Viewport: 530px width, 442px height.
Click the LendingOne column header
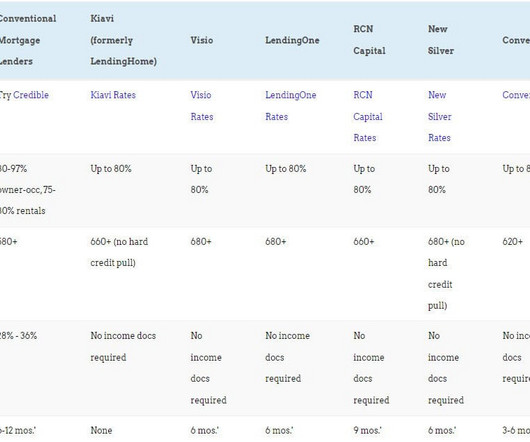point(292,40)
